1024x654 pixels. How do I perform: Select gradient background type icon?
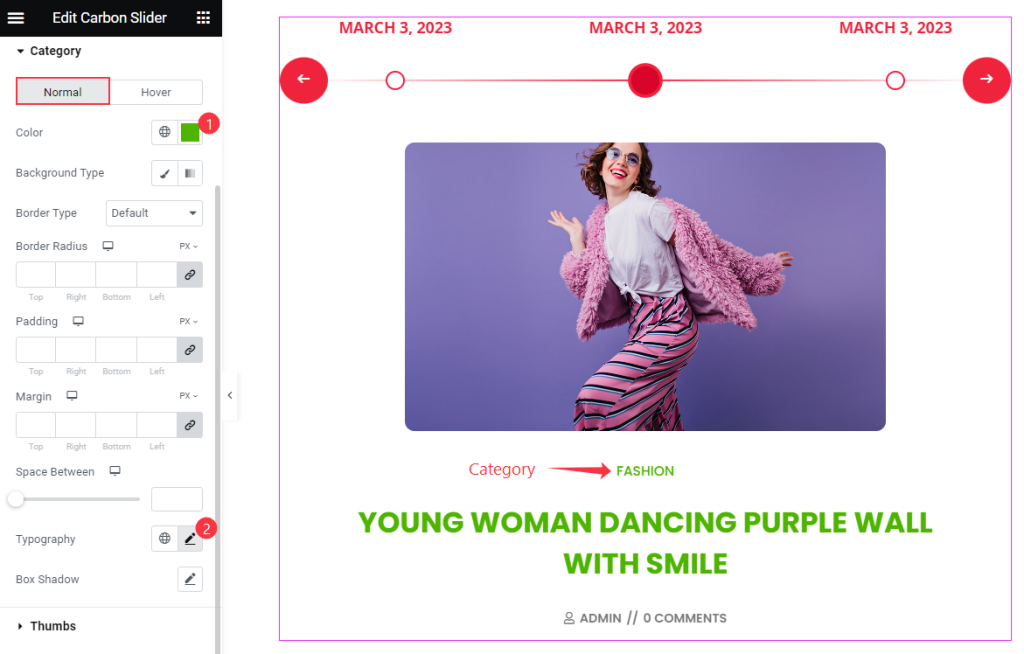click(190, 173)
